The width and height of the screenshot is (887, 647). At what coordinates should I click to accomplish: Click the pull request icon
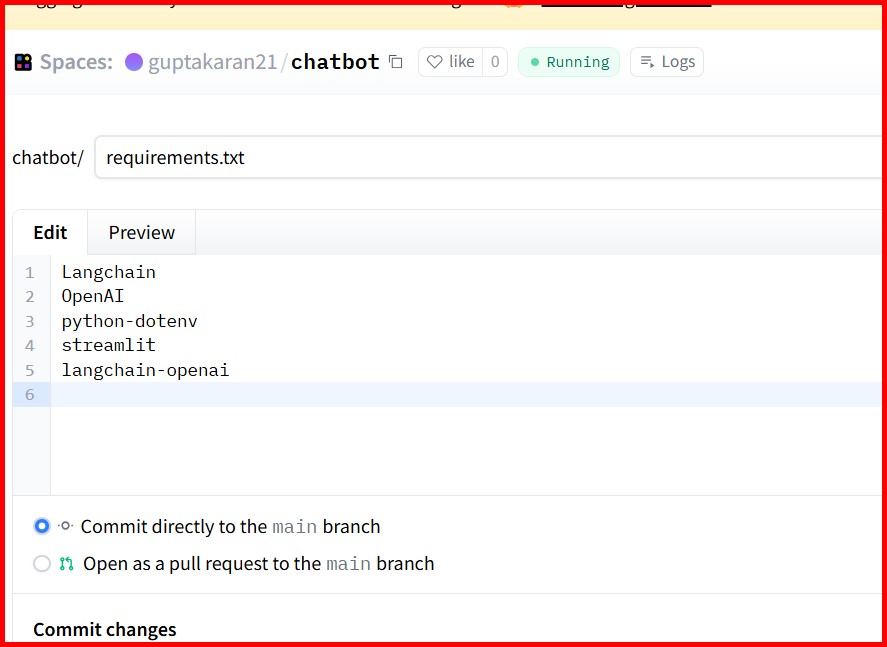click(x=67, y=563)
